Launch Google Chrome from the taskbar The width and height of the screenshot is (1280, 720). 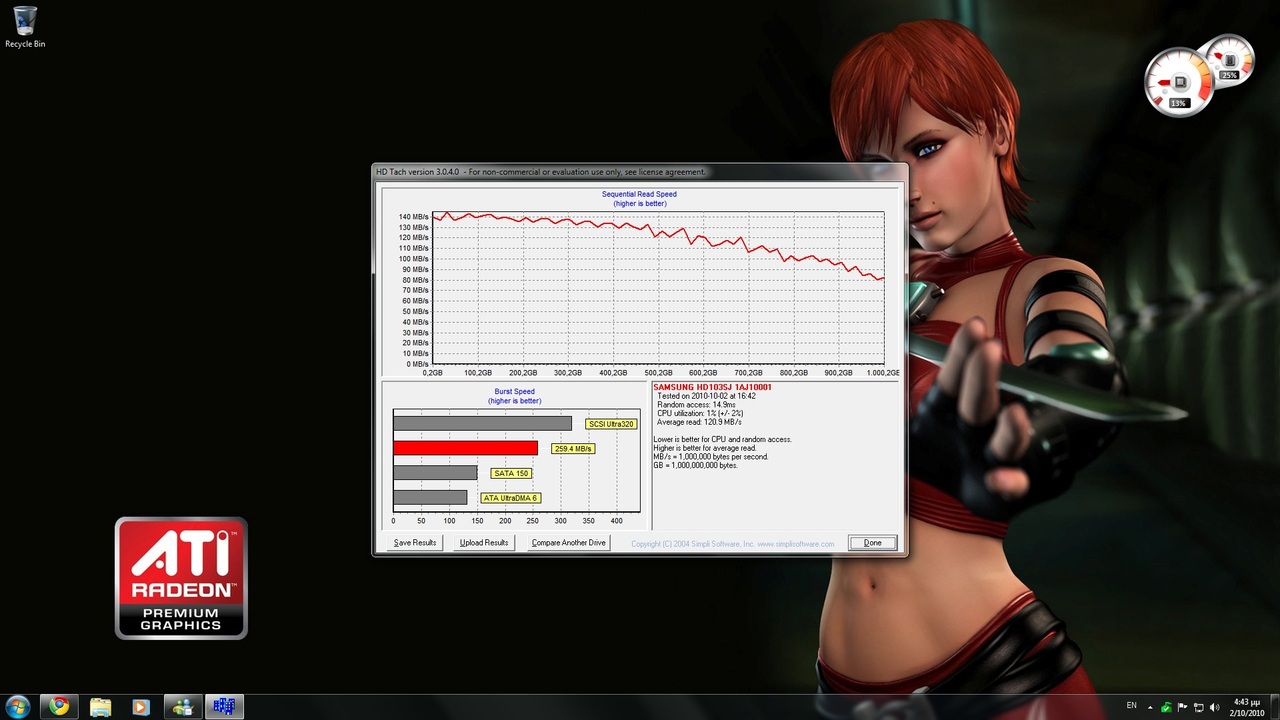click(59, 706)
